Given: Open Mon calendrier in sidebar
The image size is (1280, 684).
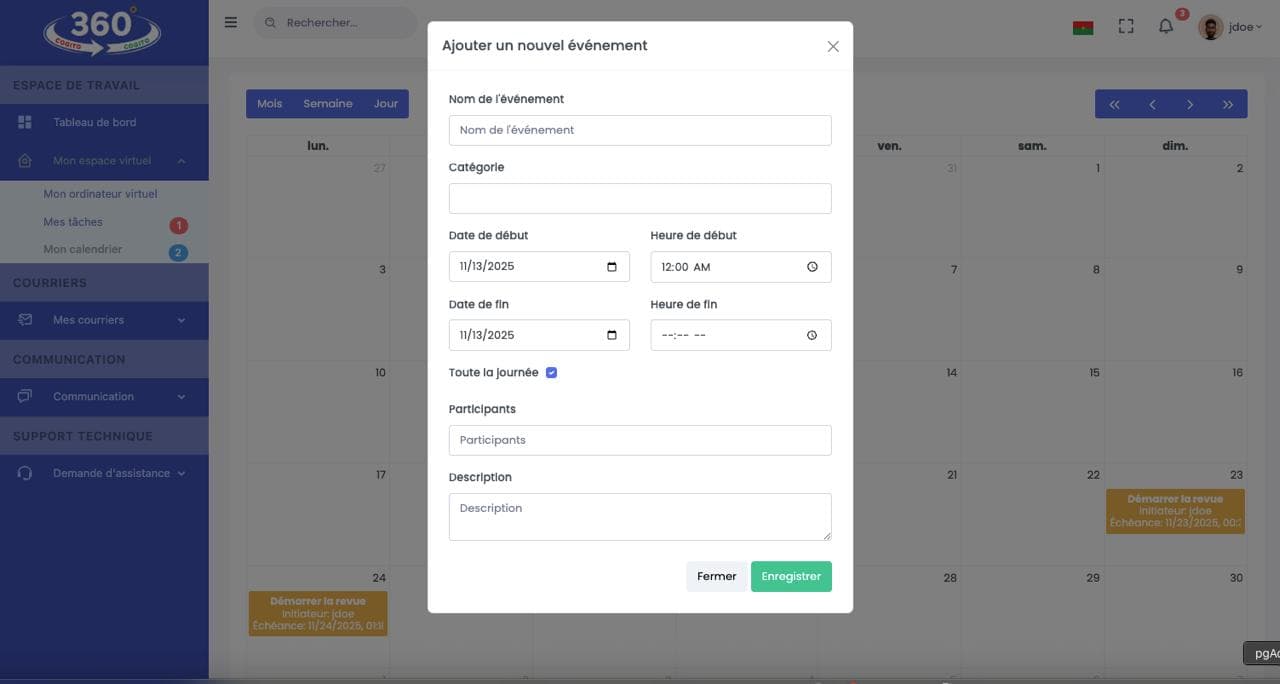Looking at the screenshot, I should 83,249.
